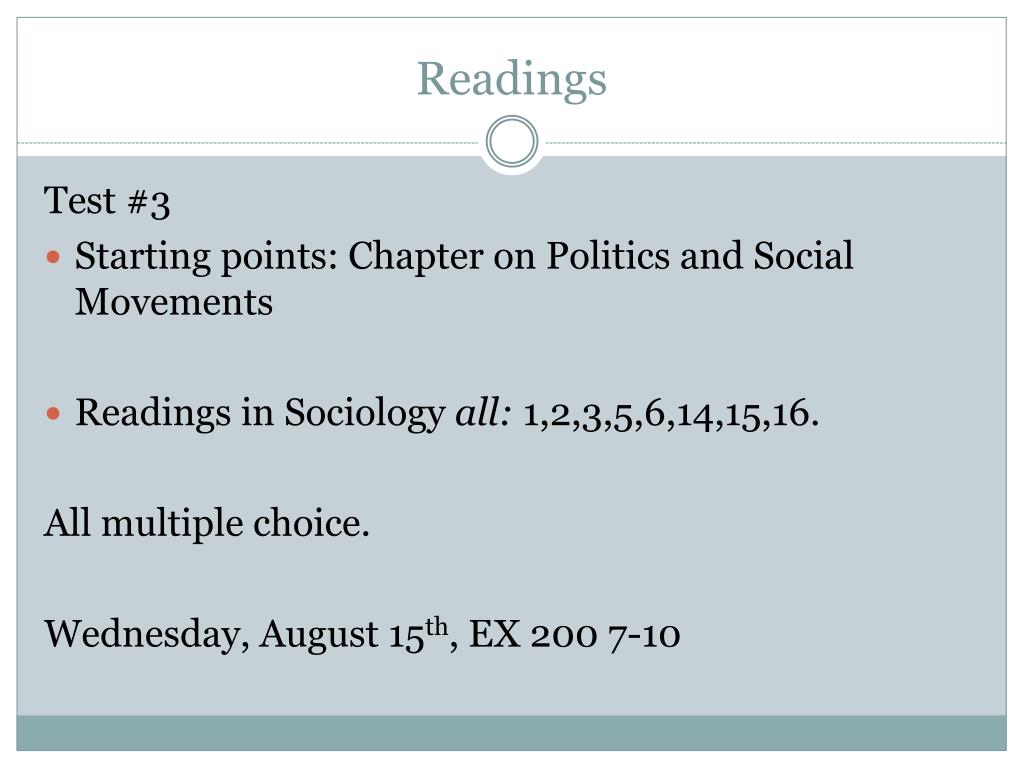The width and height of the screenshot is (1024, 768).
Task: Click the teal footer bar
Action: (x=511, y=733)
